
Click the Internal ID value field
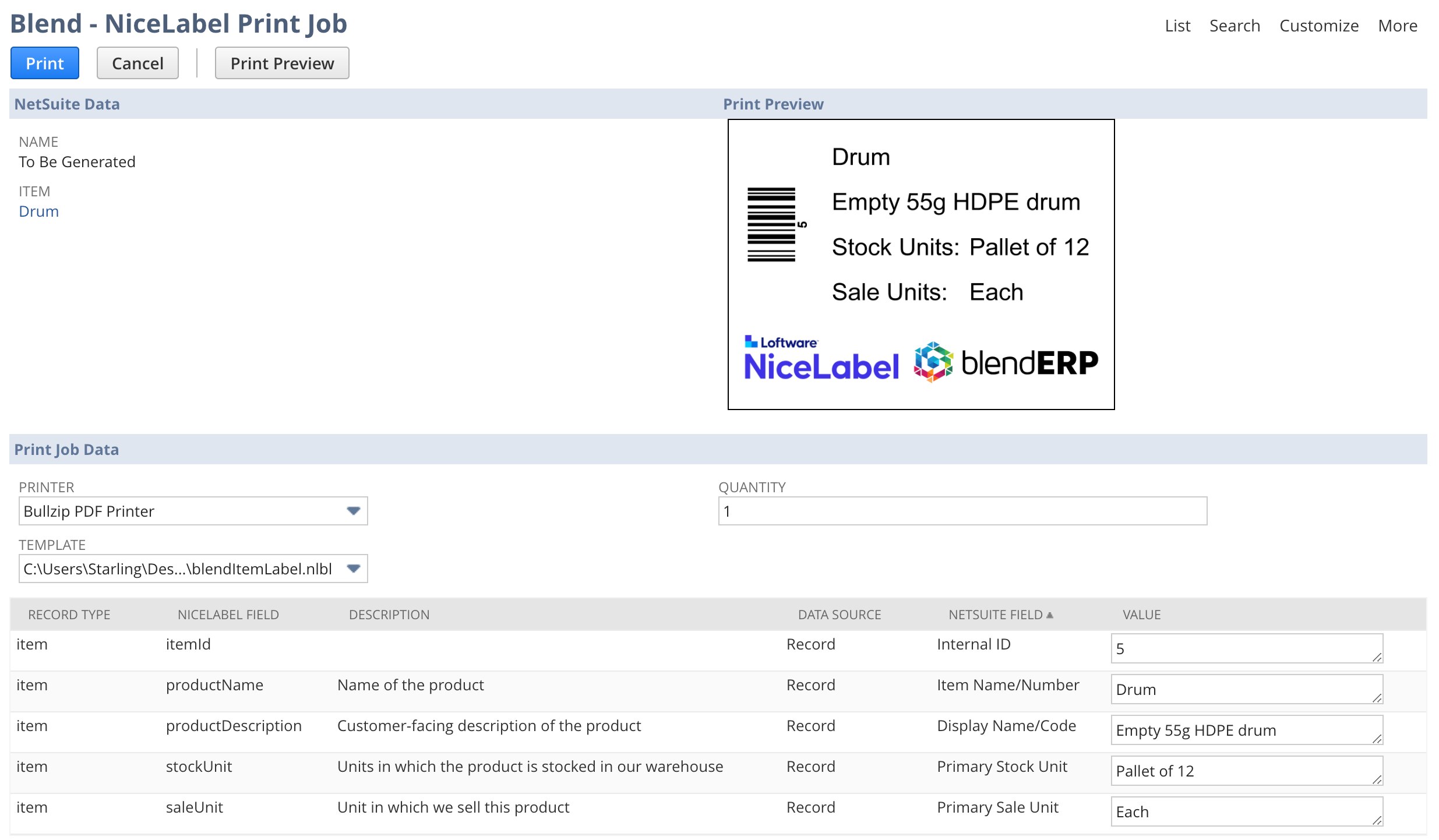pos(1246,648)
